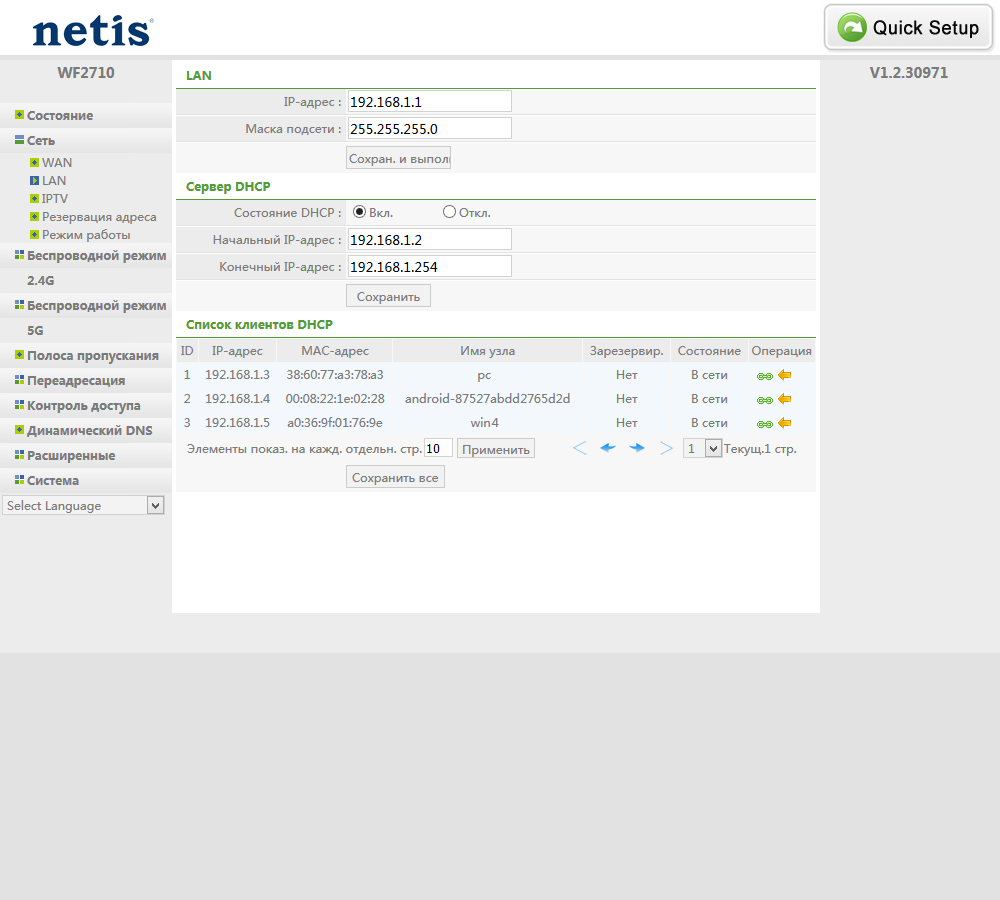This screenshot has width=1000, height=900.
Task: Click the orange arrow icon for pc row
Action: (784, 375)
